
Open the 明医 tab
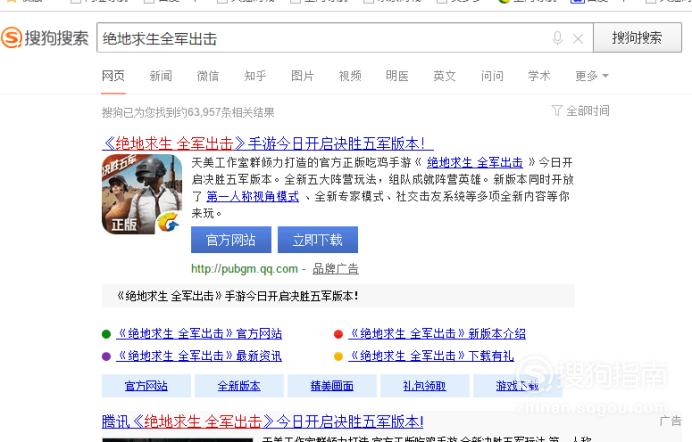[397, 76]
